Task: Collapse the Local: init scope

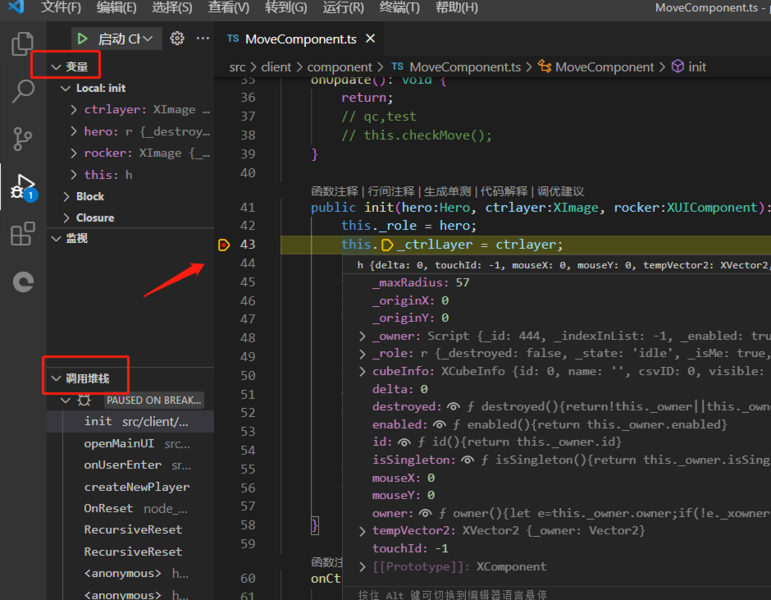Action: [65, 89]
